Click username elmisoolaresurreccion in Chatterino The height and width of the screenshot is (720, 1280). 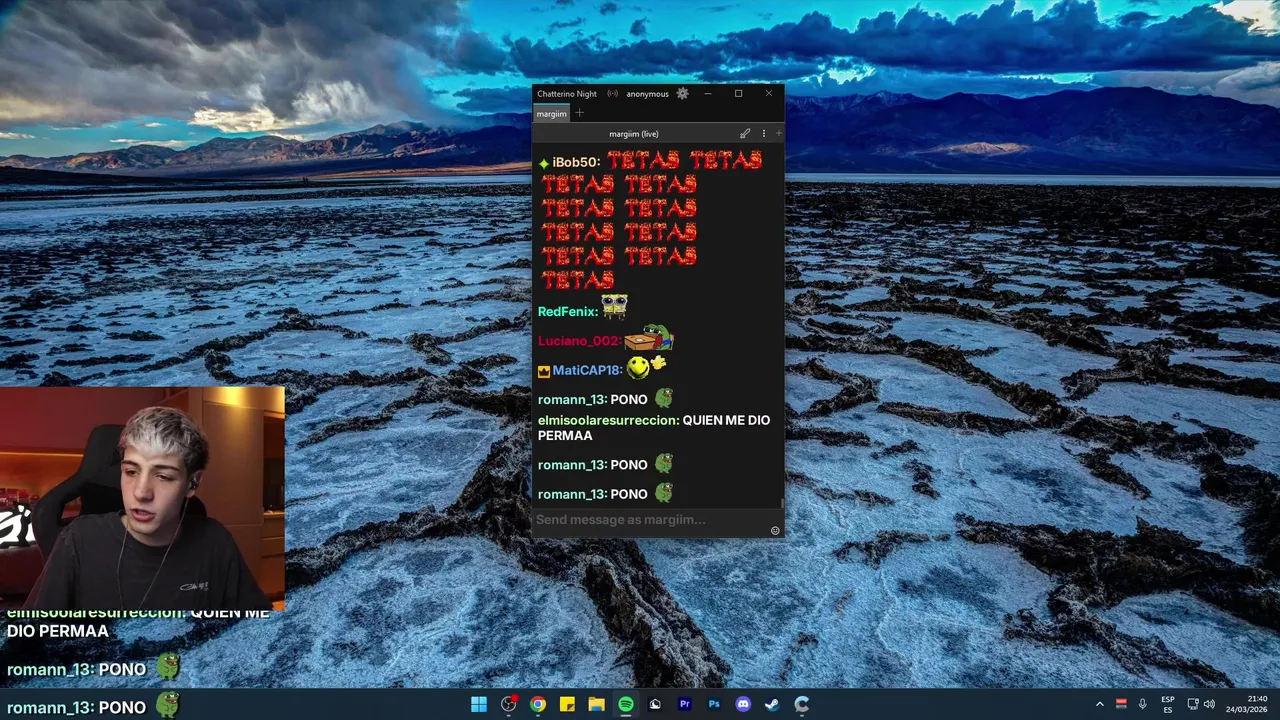pos(608,421)
